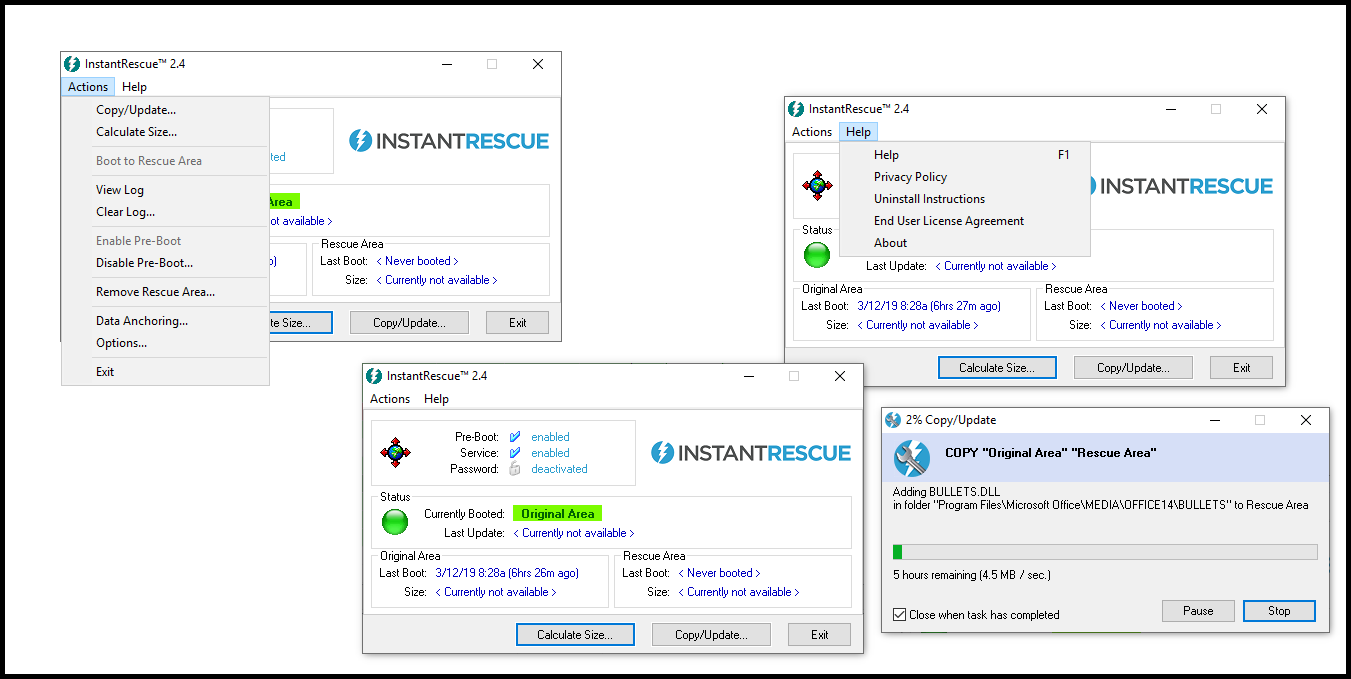Click the copy progress bar
This screenshot has height=679, width=1351.
tap(1105, 552)
